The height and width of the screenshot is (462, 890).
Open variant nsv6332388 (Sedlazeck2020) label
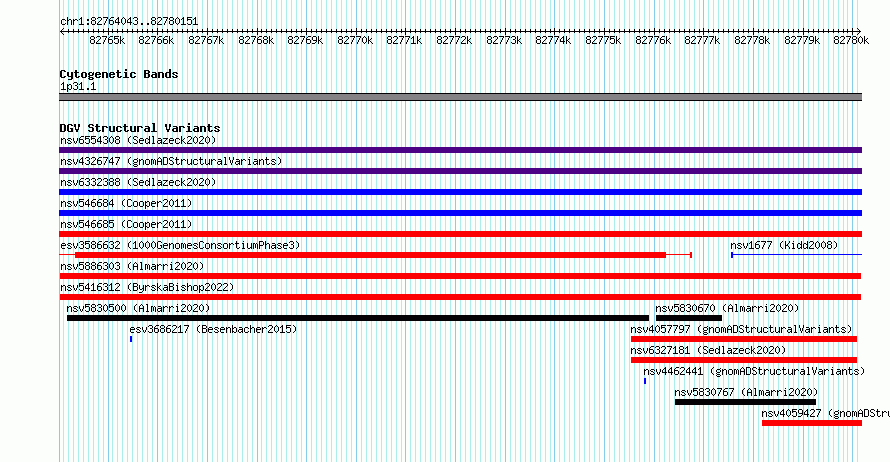[138, 182]
